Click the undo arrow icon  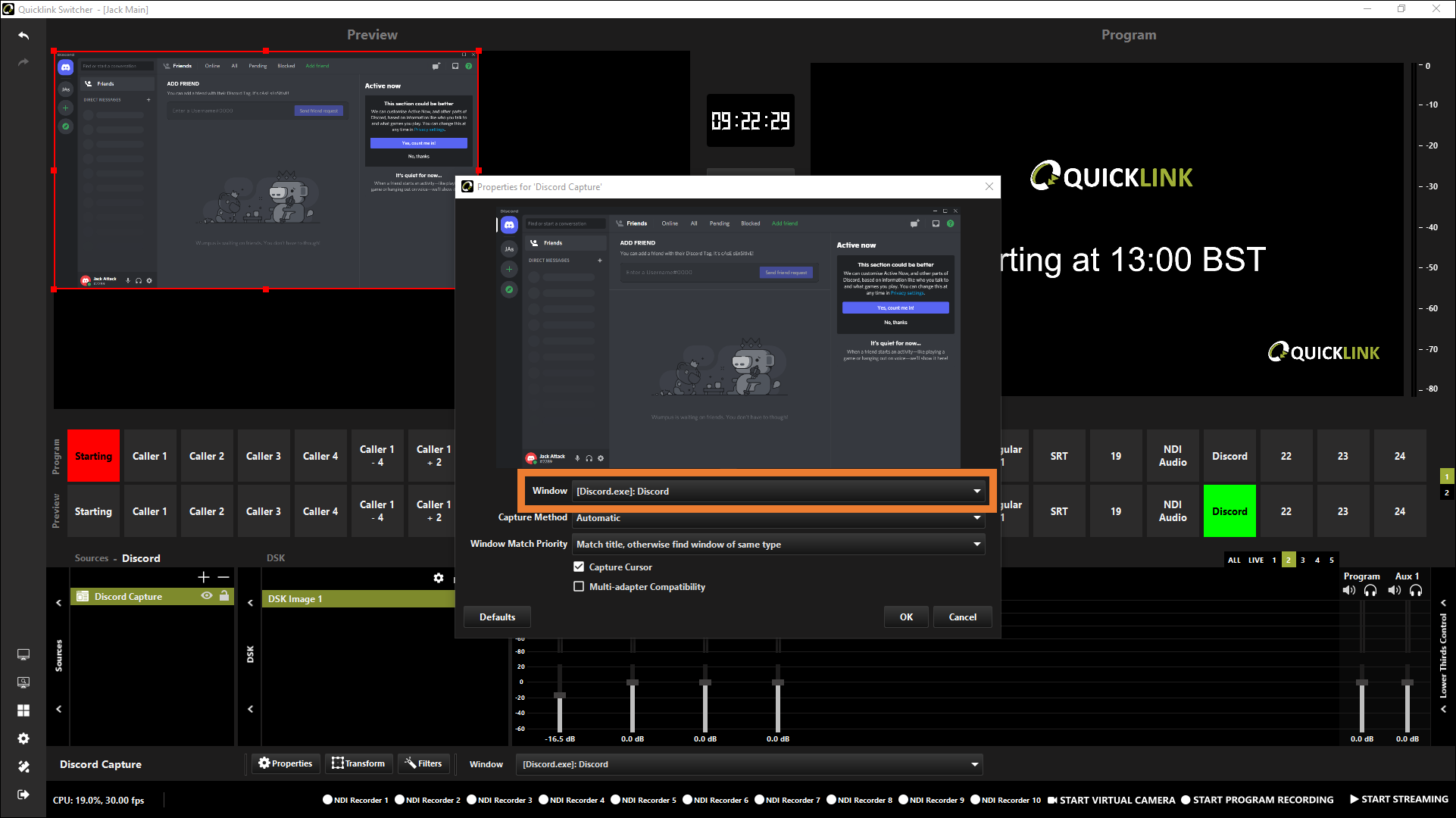(23, 36)
